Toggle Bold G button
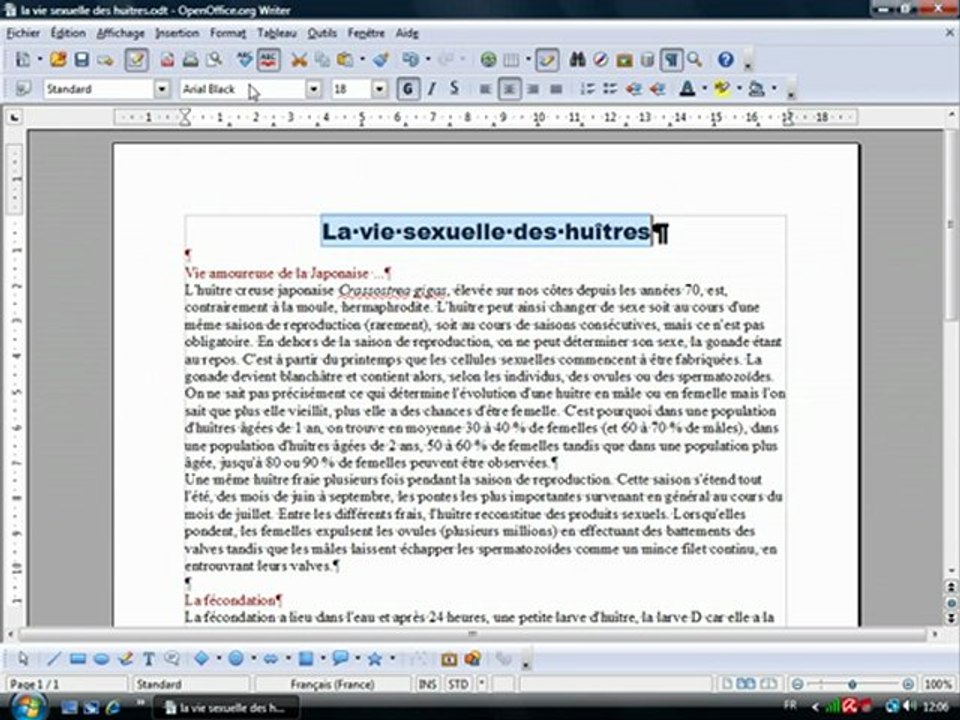Viewport: 960px width, 720px height. click(x=408, y=89)
